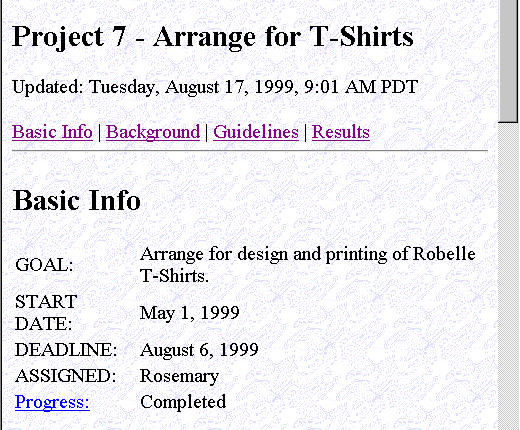The image size is (520, 430).
Task: Click the scrollbar track below the thumb
Action: 509,276
